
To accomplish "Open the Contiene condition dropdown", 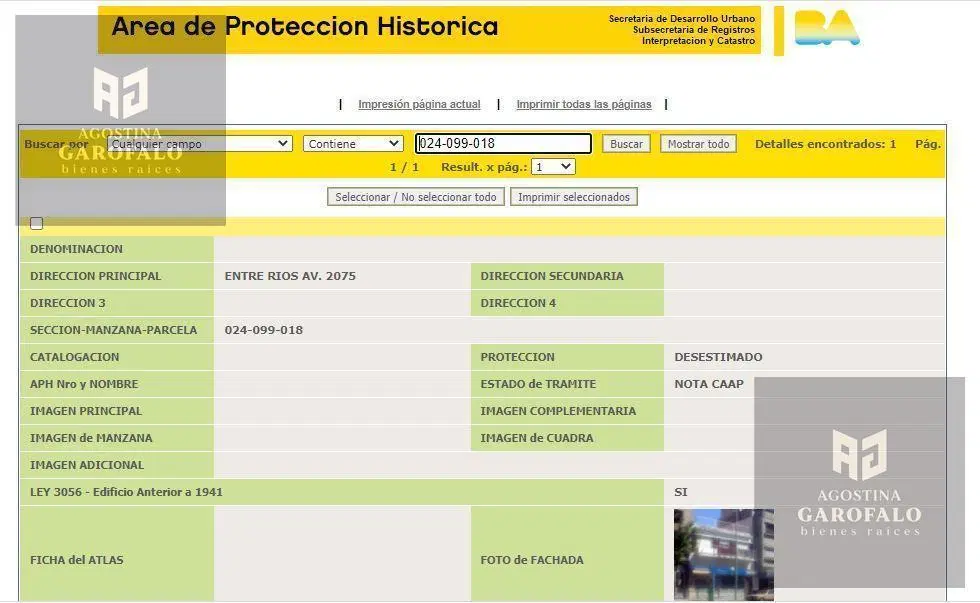I will click(353, 144).
